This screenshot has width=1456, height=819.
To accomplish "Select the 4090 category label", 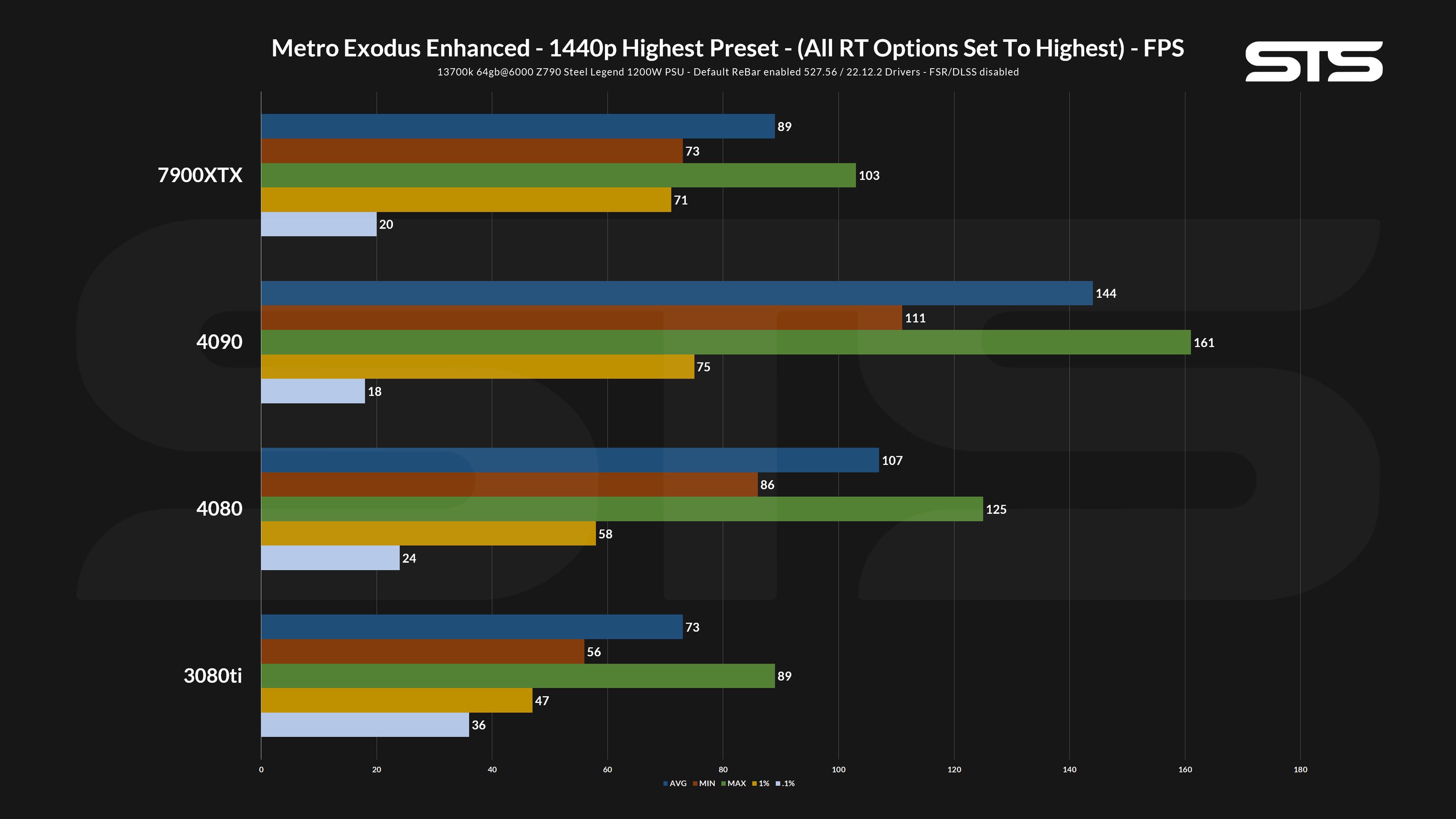I will click(x=219, y=342).
